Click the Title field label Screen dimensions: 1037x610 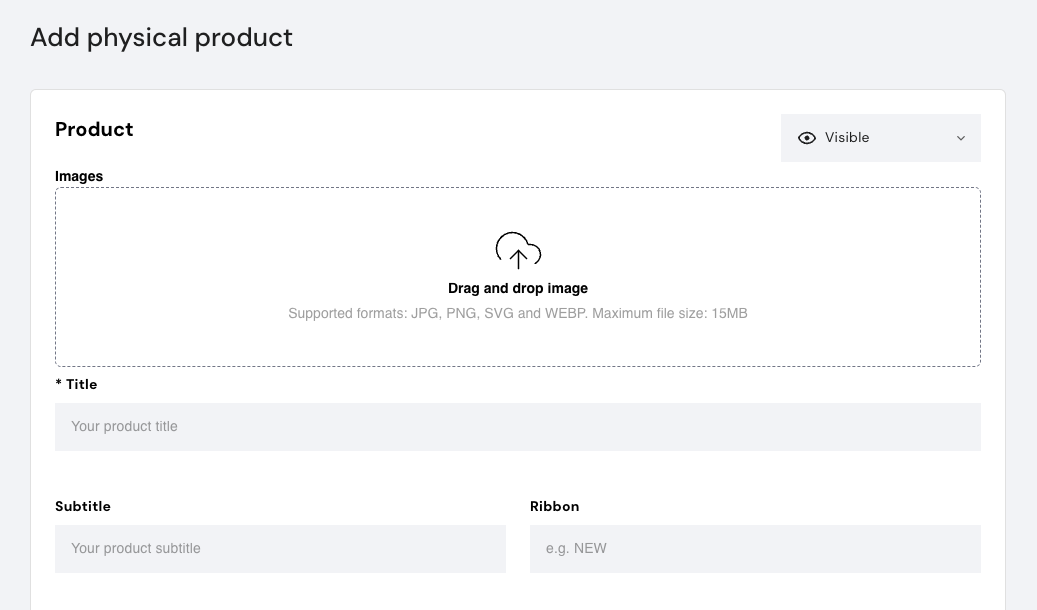83,384
